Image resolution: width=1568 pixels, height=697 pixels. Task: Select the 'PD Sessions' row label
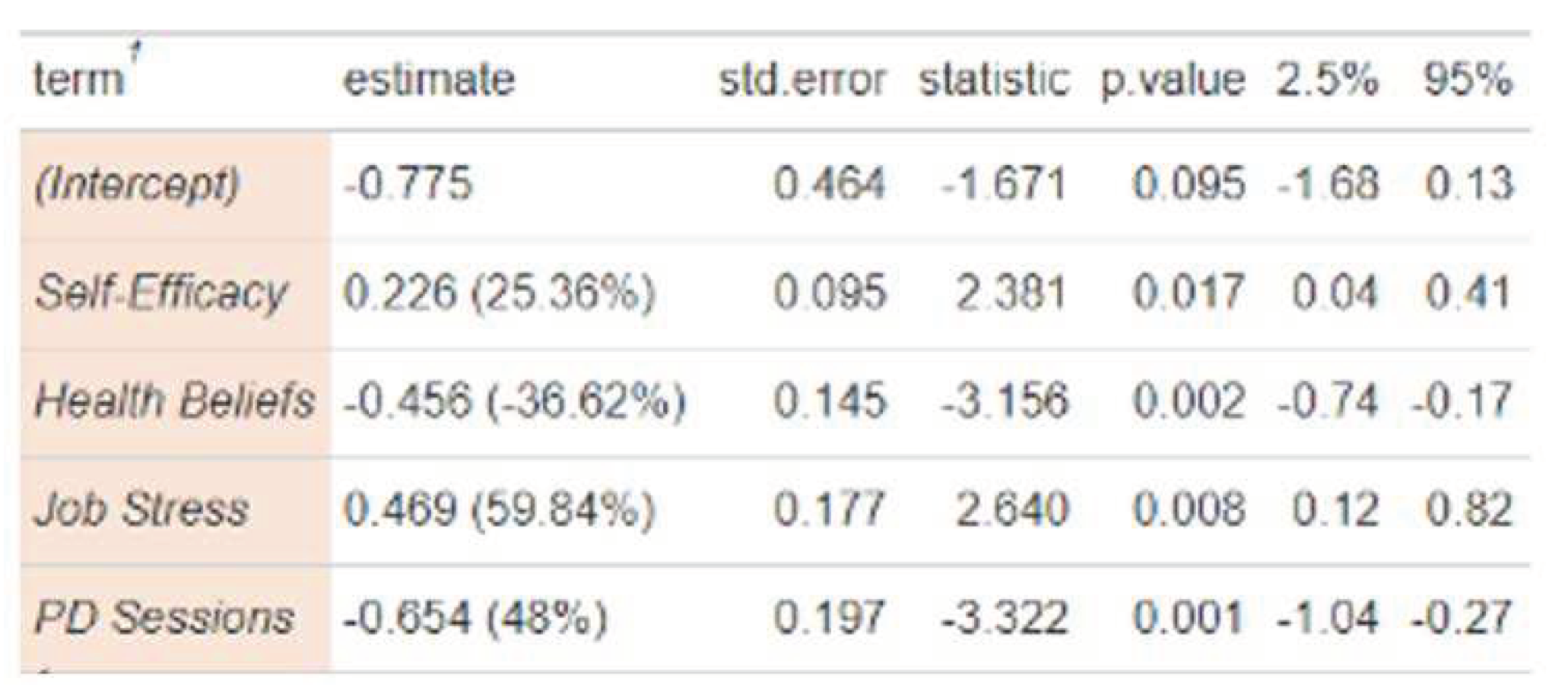point(164,616)
